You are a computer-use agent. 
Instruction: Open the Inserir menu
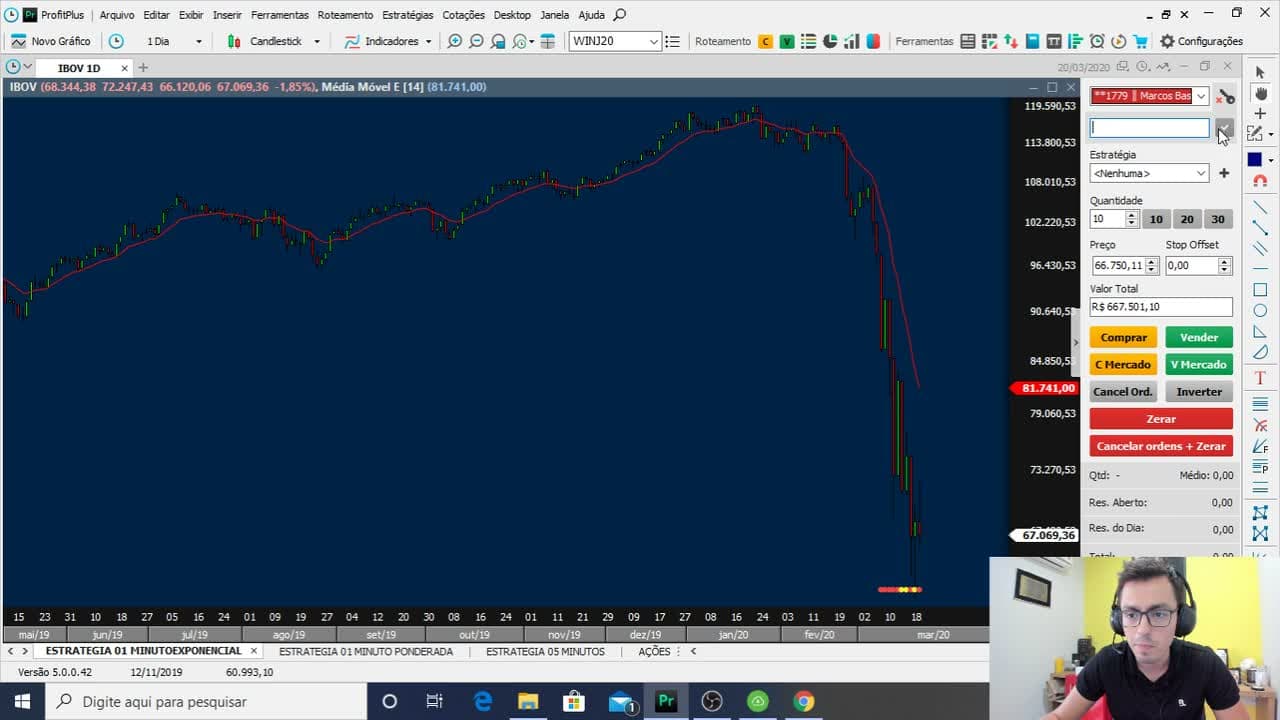pos(227,15)
